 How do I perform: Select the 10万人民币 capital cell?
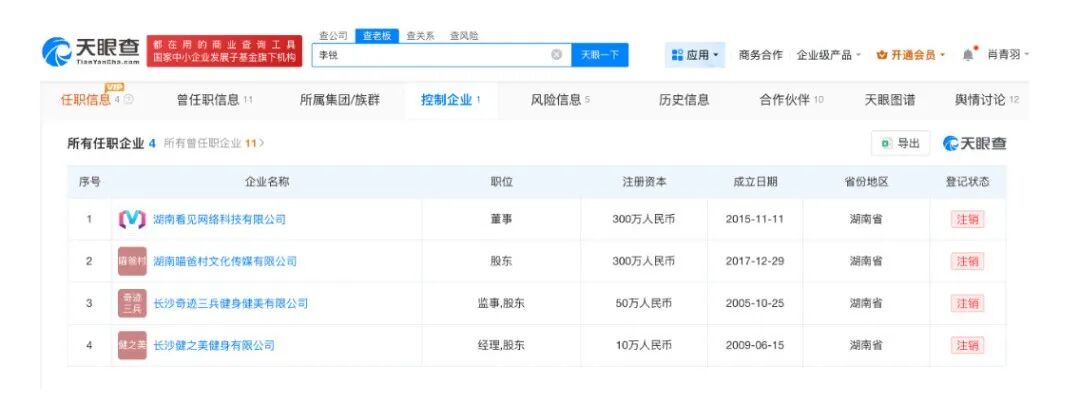[x=644, y=345]
